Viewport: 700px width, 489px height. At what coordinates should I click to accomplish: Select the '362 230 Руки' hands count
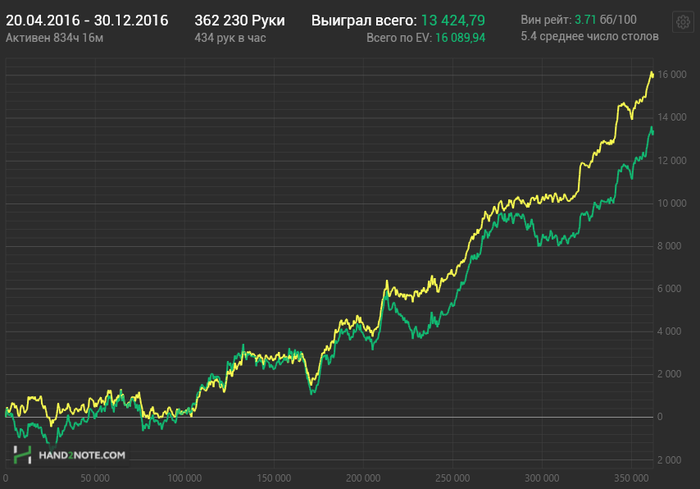coord(239,21)
